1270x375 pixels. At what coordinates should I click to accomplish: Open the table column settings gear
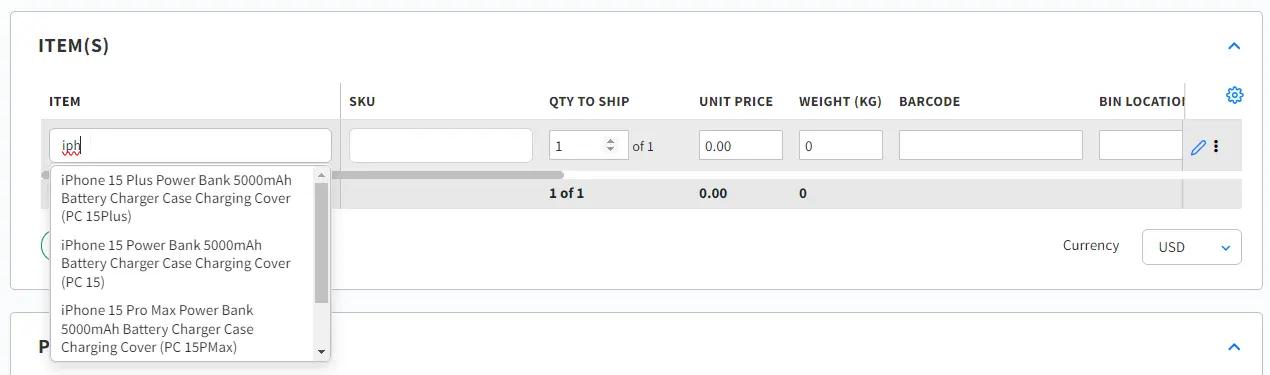tap(1234, 95)
